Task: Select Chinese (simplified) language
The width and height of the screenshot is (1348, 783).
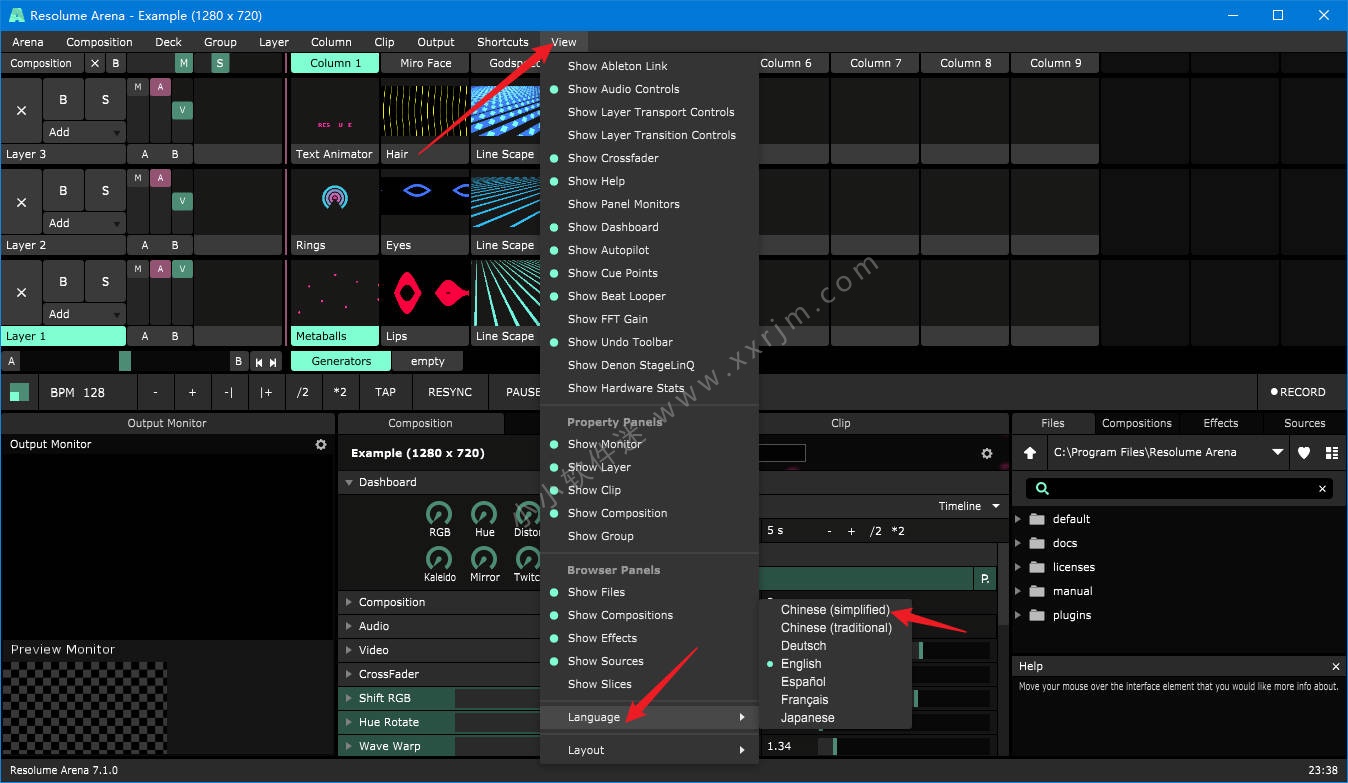Action: pyautogui.click(x=835, y=610)
